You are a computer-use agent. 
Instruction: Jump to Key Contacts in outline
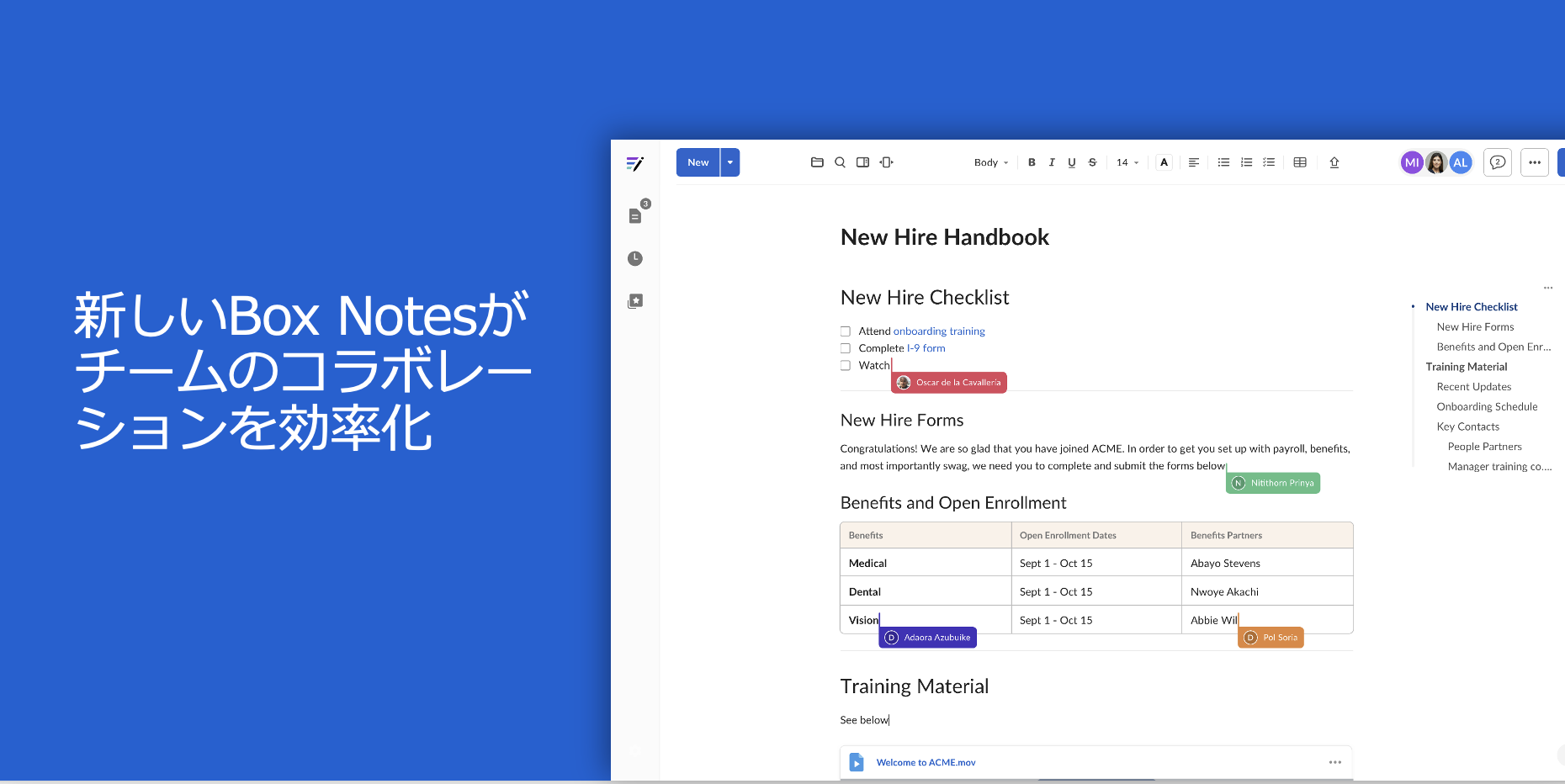(1467, 426)
